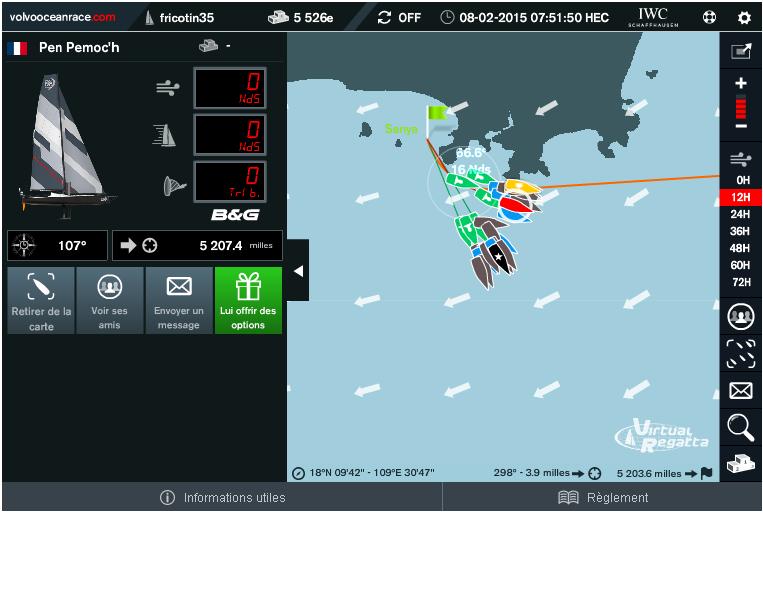Click Lui offrir des options button

click(x=248, y=300)
